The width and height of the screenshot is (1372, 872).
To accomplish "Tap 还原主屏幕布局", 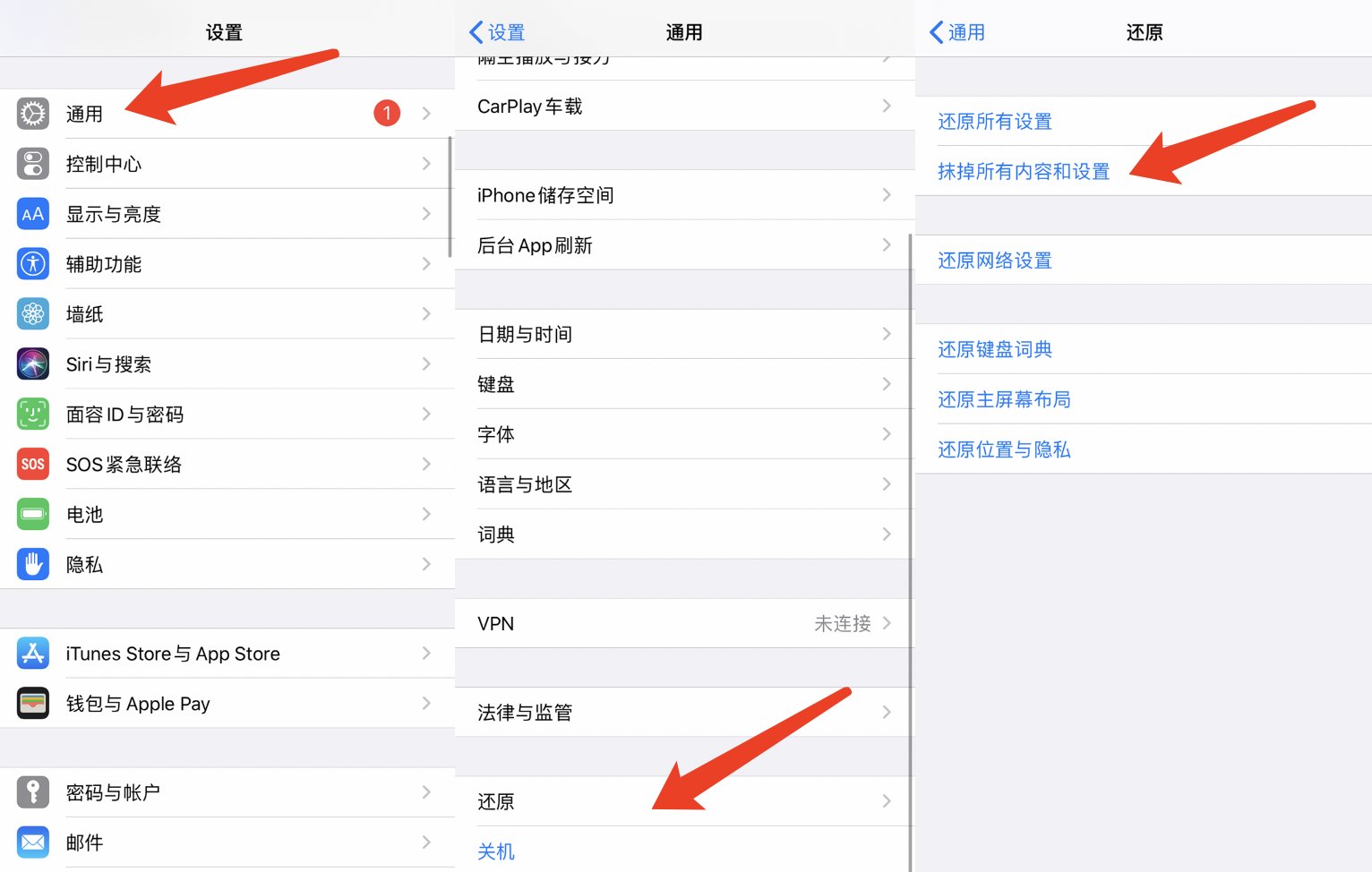I will (1004, 399).
